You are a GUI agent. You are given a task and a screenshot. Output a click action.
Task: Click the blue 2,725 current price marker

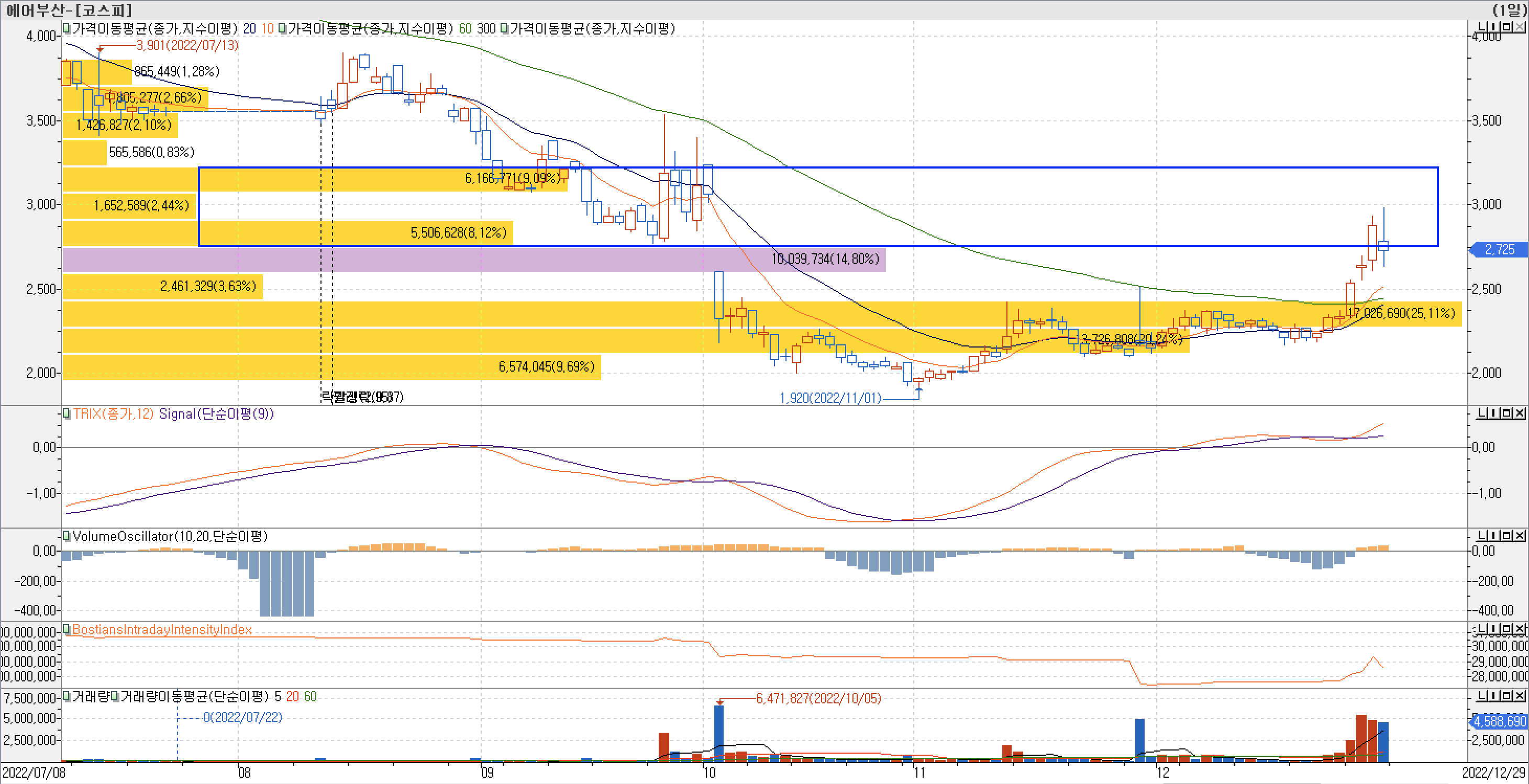click(1499, 250)
